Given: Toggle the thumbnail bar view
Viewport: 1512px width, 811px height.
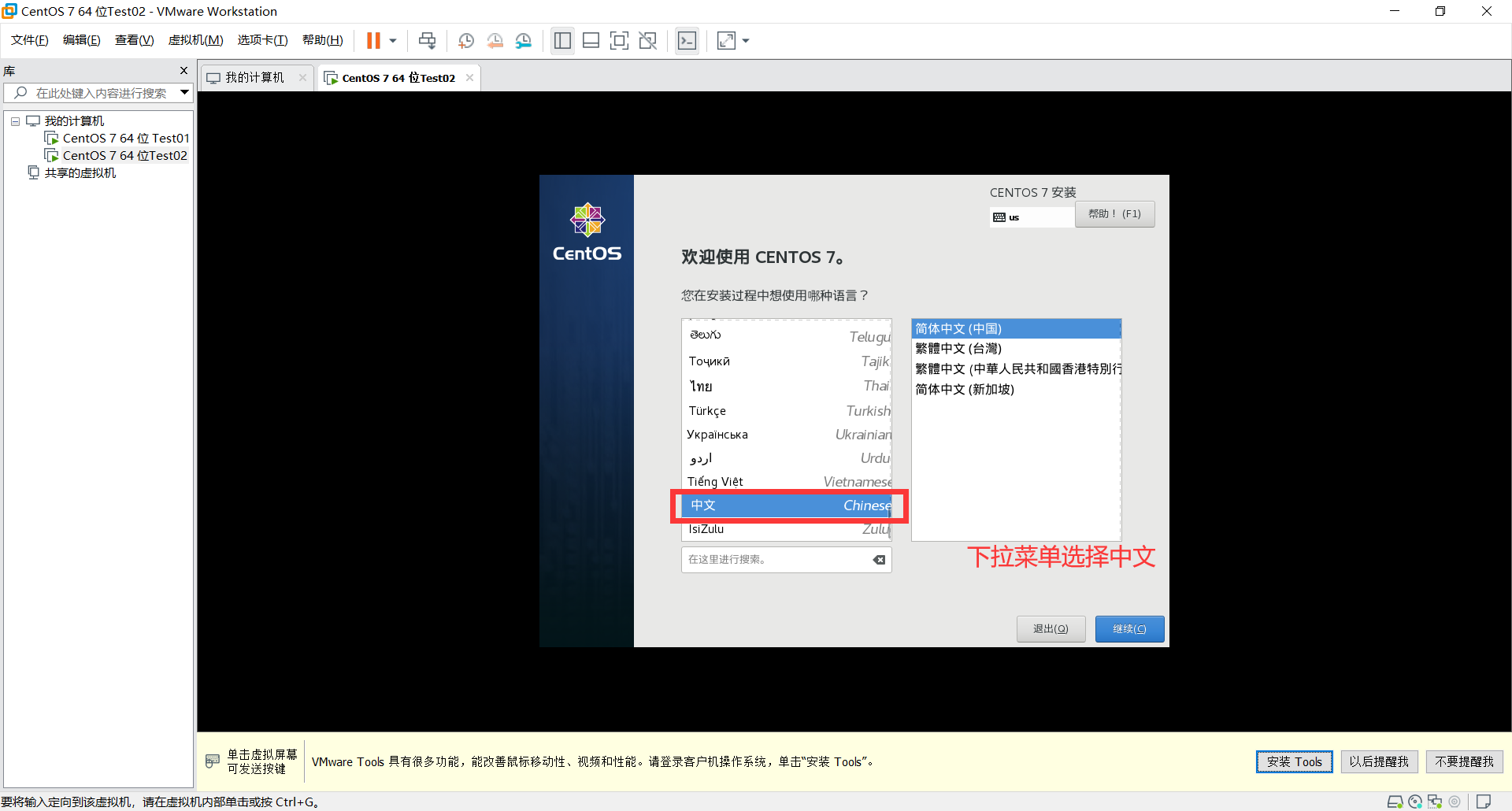Looking at the screenshot, I should click(x=591, y=41).
